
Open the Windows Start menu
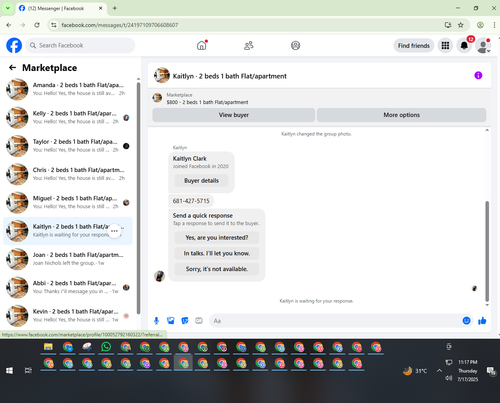click(x=9, y=370)
